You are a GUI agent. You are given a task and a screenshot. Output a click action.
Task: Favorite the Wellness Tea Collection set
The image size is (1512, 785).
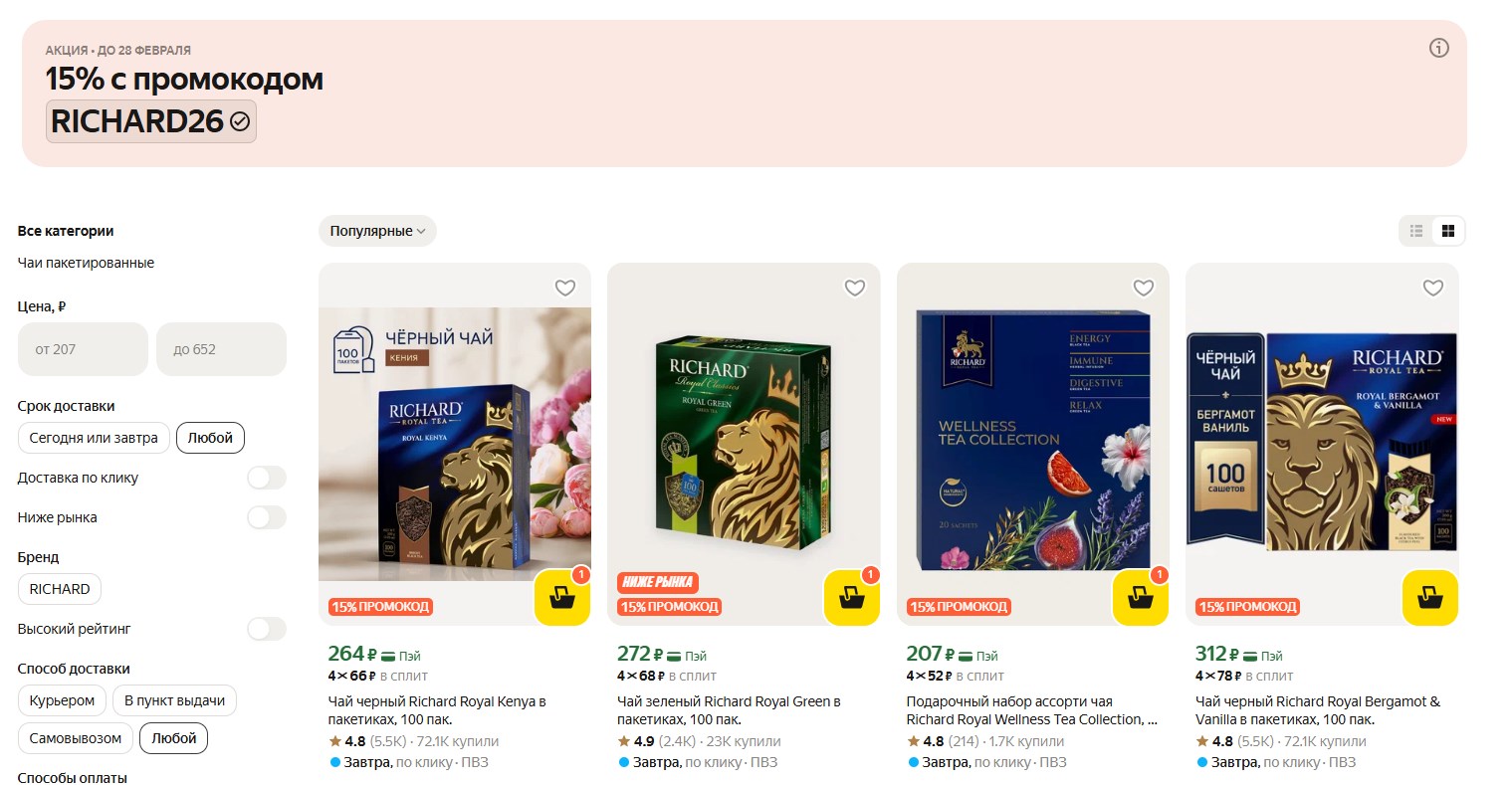coord(1144,288)
